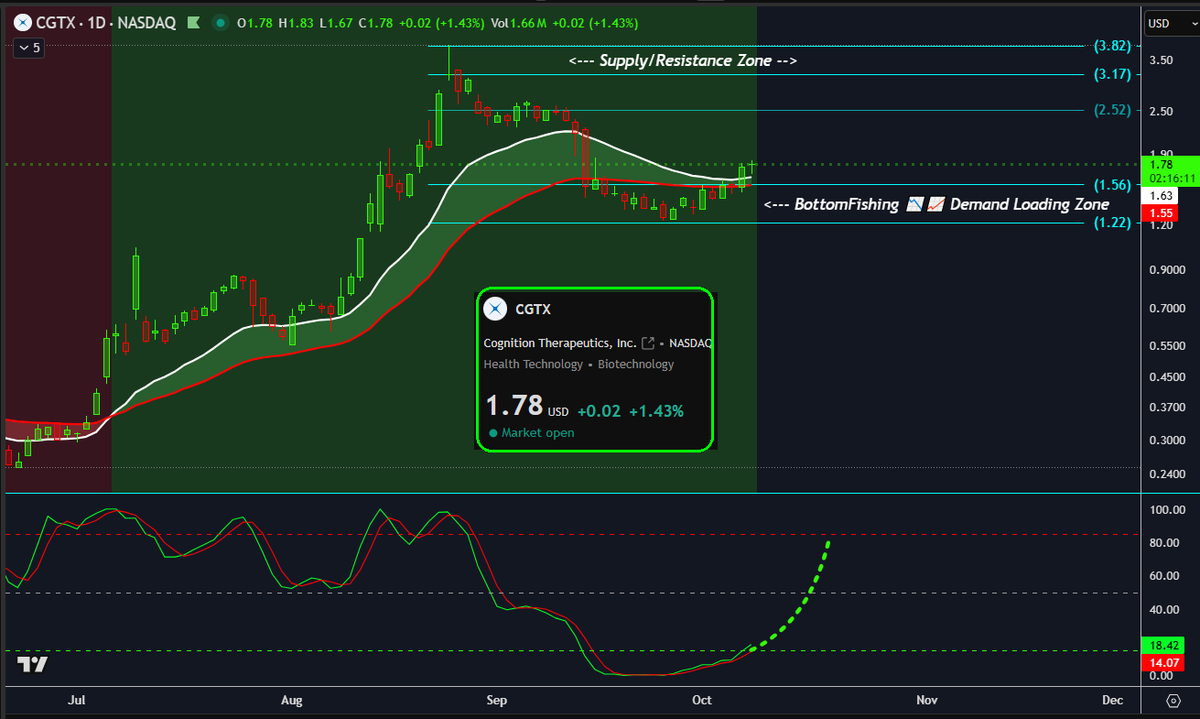
Task: Click the (3.17) price level label
Action: tap(1112, 74)
